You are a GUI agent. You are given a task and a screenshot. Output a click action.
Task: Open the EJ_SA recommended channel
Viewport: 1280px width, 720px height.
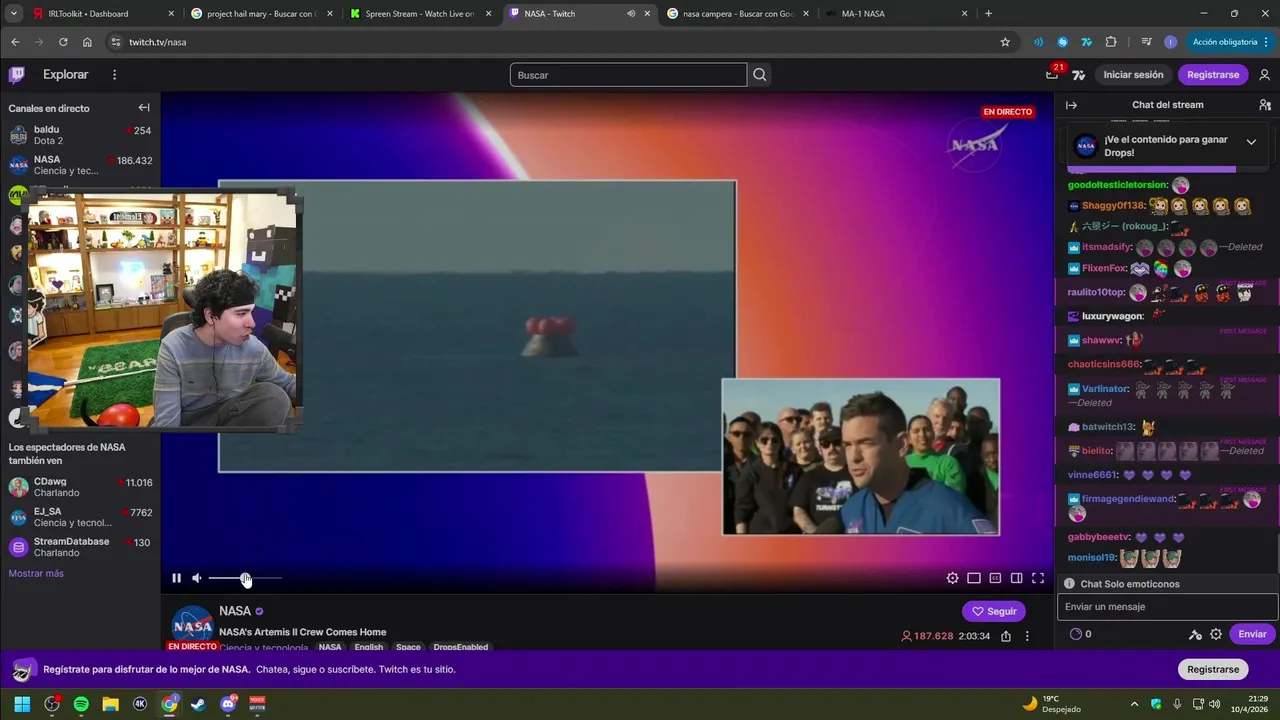[80, 517]
